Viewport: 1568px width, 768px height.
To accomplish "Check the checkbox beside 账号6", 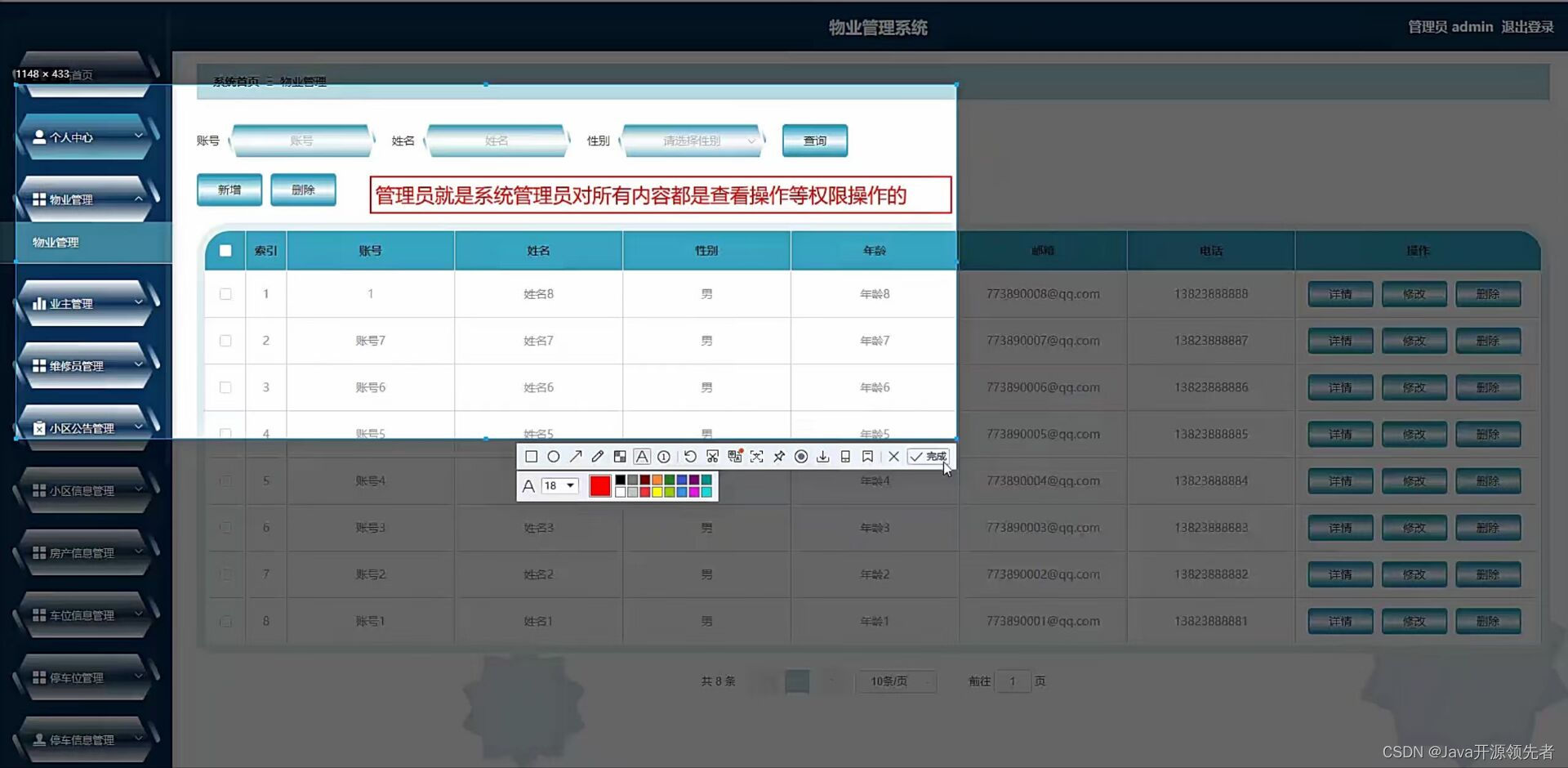I will (225, 387).
